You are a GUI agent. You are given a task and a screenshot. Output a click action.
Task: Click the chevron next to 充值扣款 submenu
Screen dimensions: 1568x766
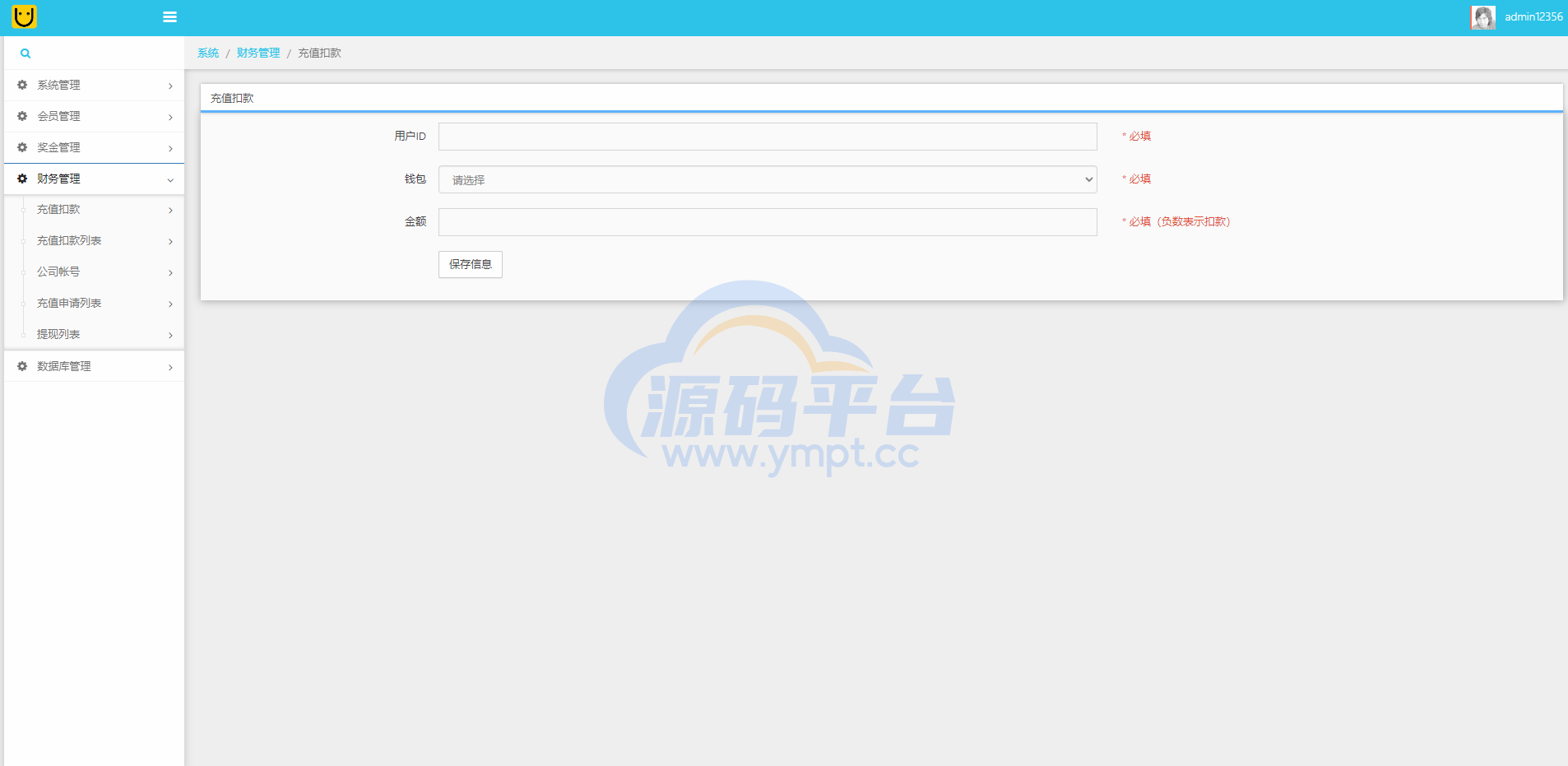pyautogui.click(x=170, y=210)
